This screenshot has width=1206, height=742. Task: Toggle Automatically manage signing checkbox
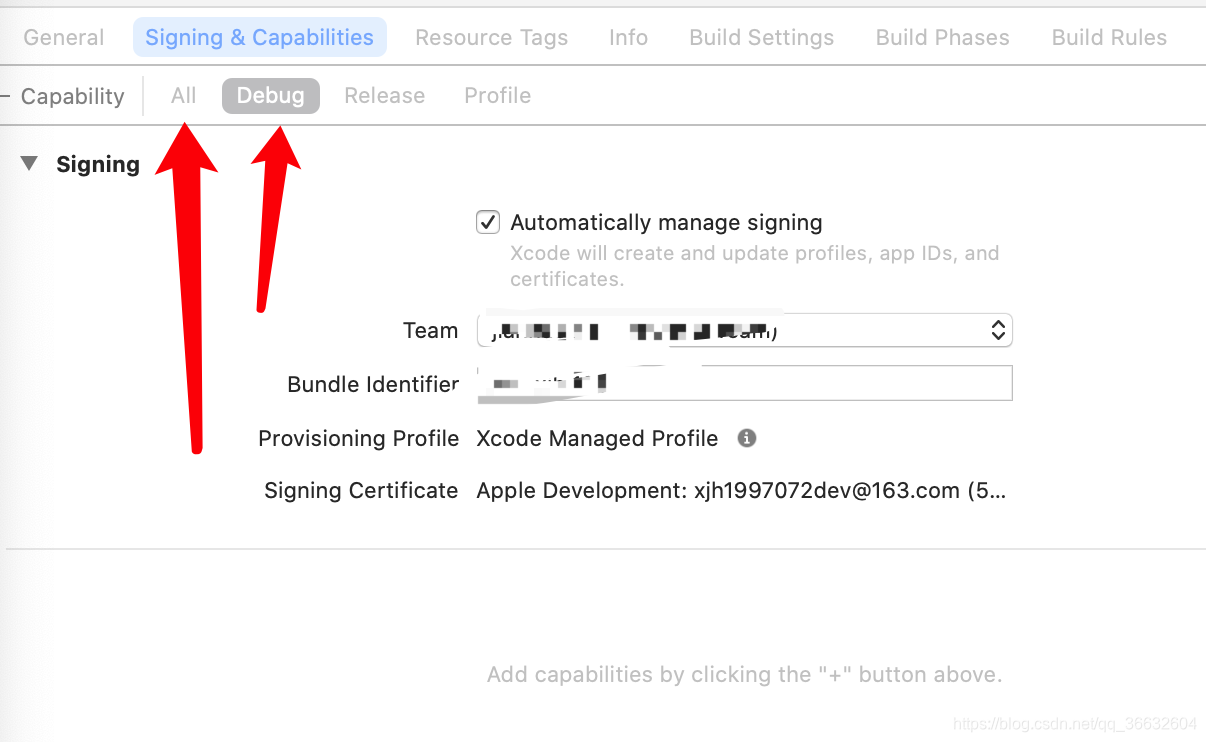(487, 222)
